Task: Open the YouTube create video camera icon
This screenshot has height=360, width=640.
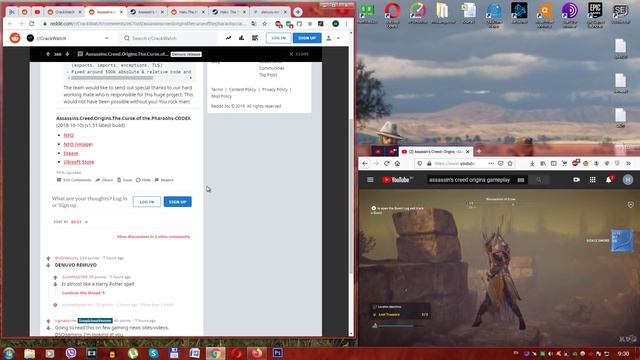Action: pos(576,180)
